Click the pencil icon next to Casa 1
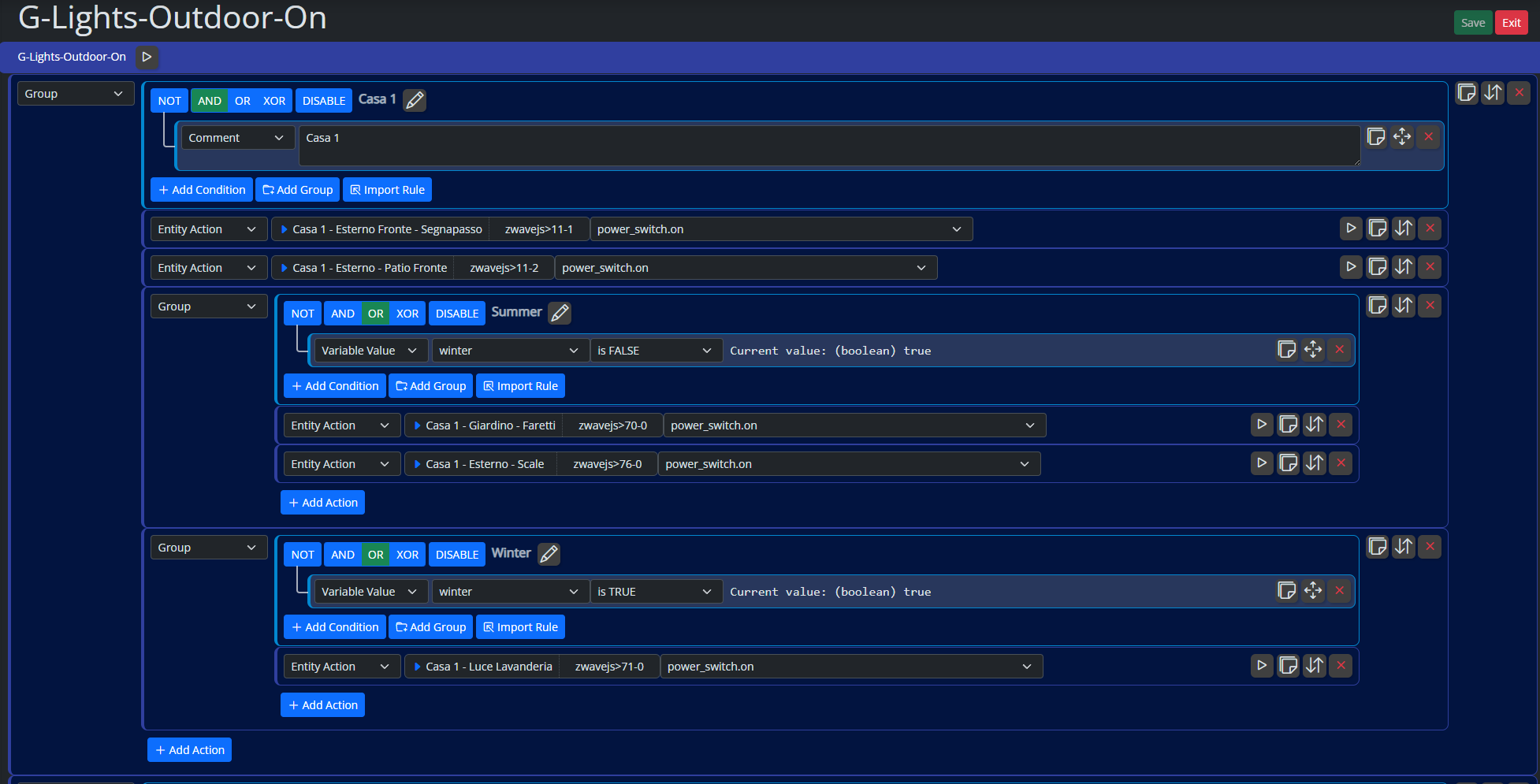The height and width of the screenshot is (784, 1540). 415,100
